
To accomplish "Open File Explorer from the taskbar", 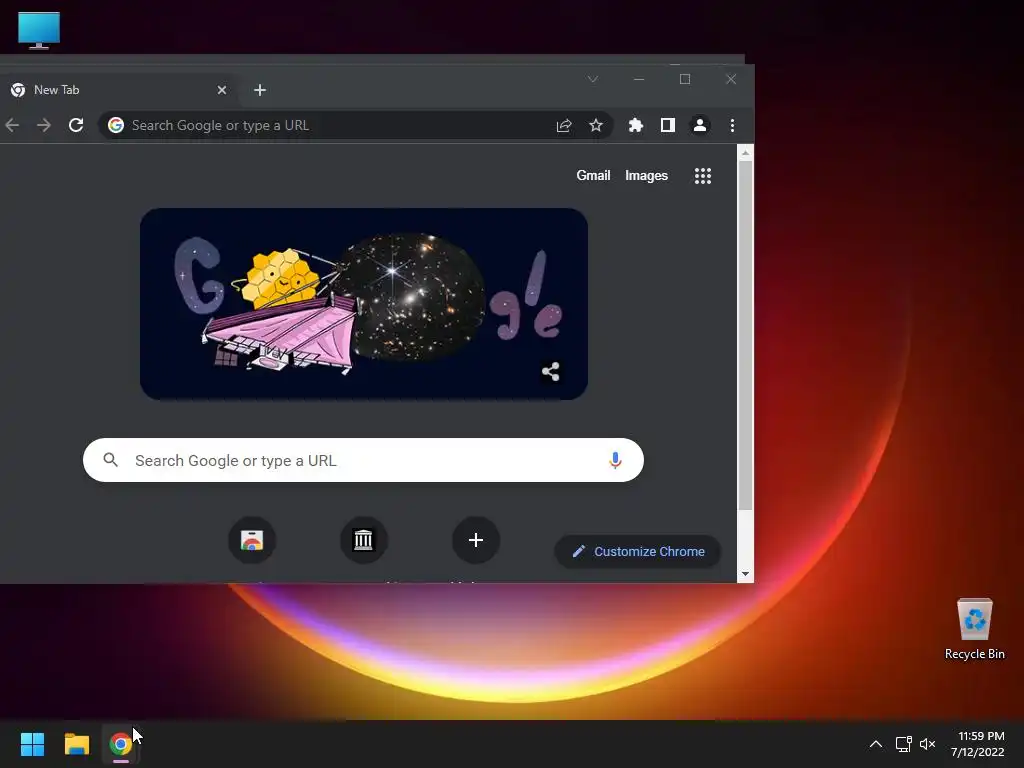I will click(x=76, y=744).
